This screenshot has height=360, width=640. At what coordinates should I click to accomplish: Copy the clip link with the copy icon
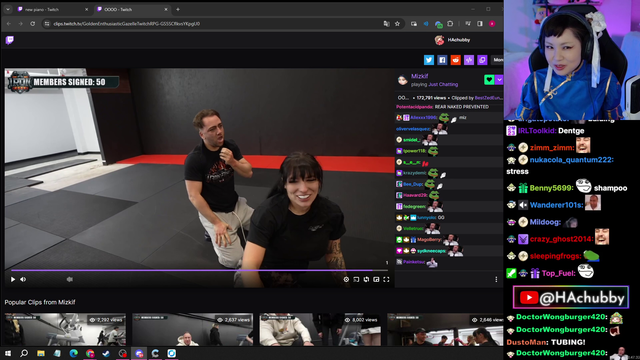coord(482,60)
